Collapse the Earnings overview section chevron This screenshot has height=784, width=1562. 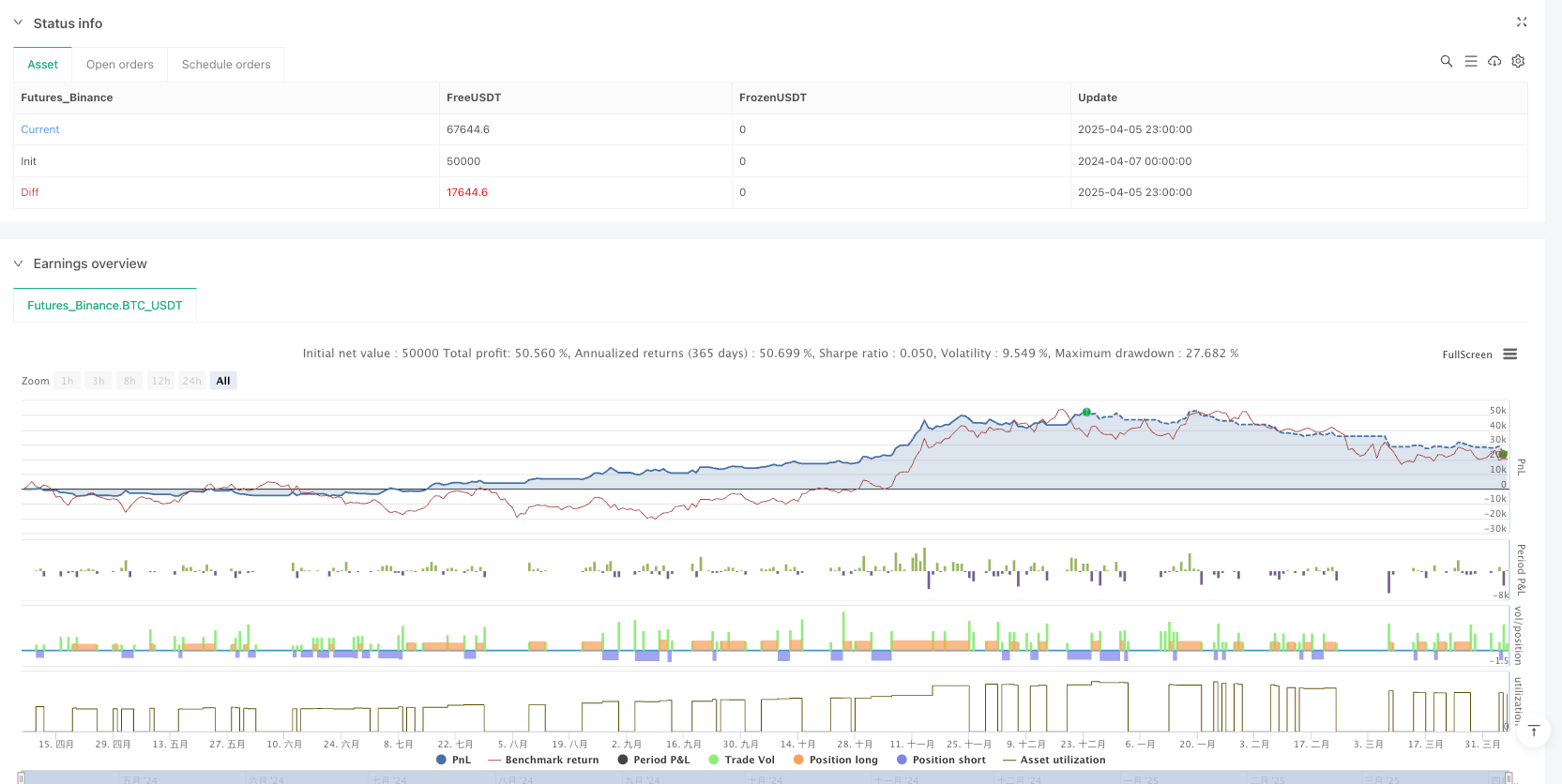(18, 264)
